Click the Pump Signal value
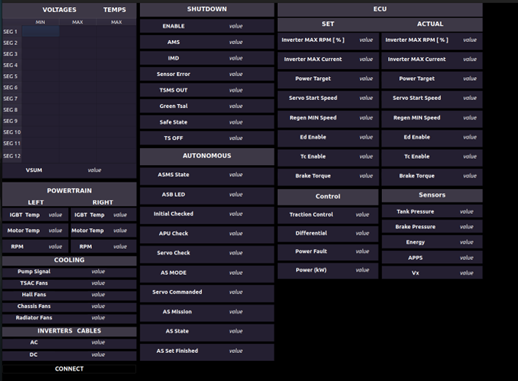This screenshot has height=381, width=518. pyautogui.click(x=98, y=271)
